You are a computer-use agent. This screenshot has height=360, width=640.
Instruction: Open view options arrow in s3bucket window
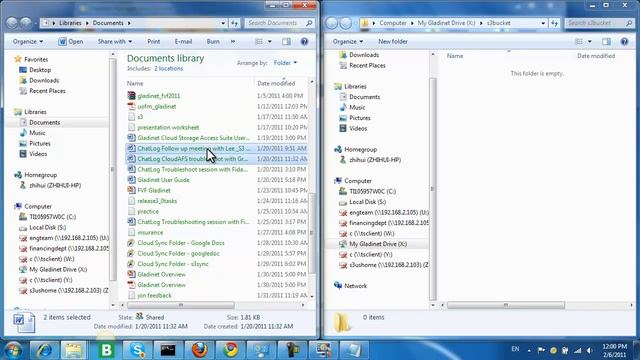589,42
